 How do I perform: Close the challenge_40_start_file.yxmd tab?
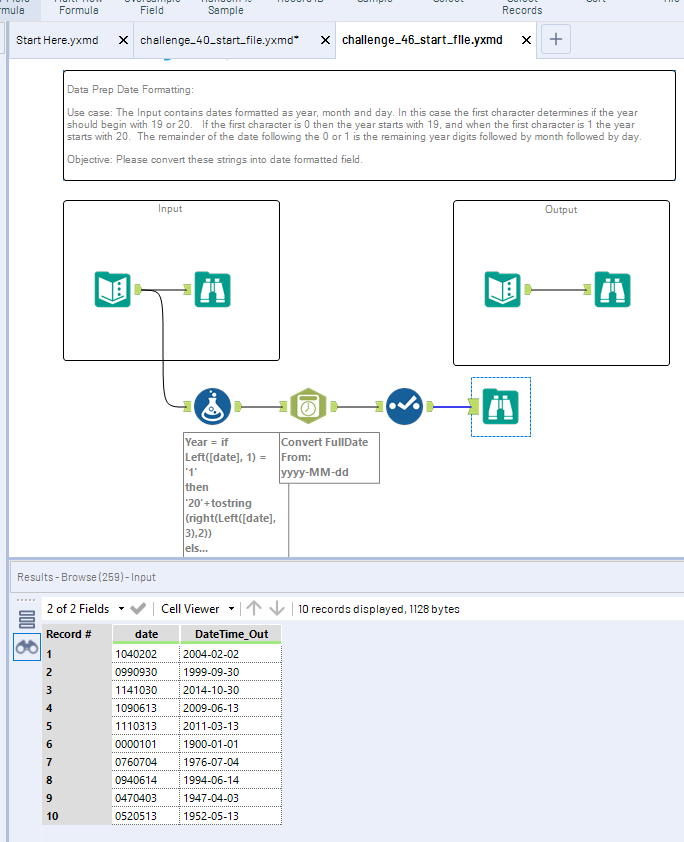[x=325, y=40]
